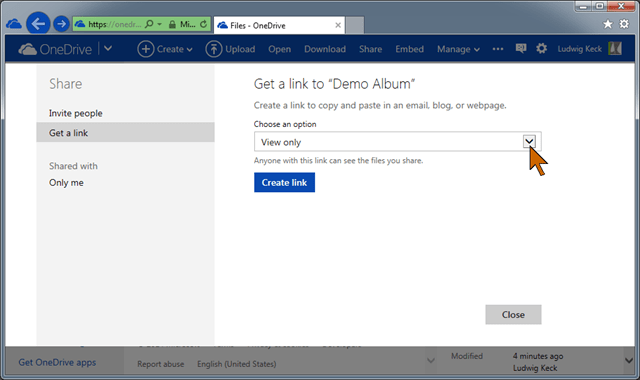
Task: Select the Files - OneDrive tab
Action: tap(279, 25)
